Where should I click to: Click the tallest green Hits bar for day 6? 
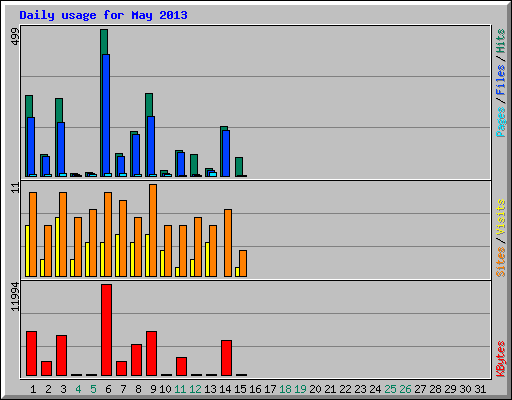104,42
